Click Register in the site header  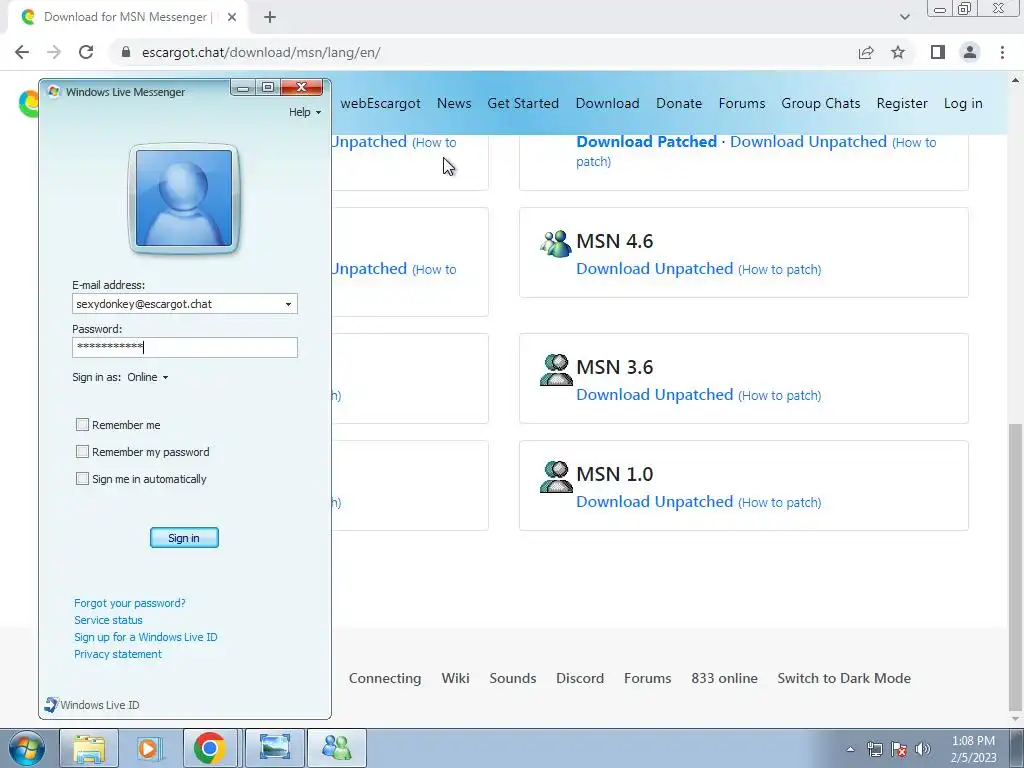(x=902, y=103)
